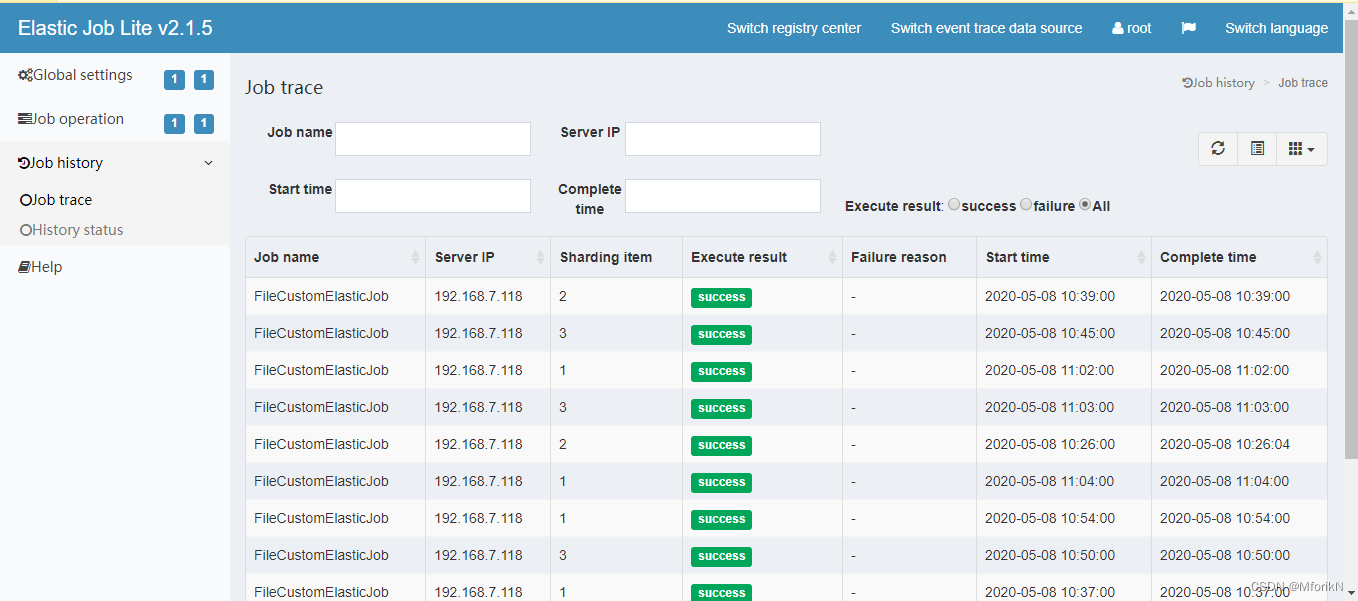The width and height of the screenshot is (1358, 601).
Task: Click the Elastic Job Lite v2.1.5 title
Action: click(115, 28)
